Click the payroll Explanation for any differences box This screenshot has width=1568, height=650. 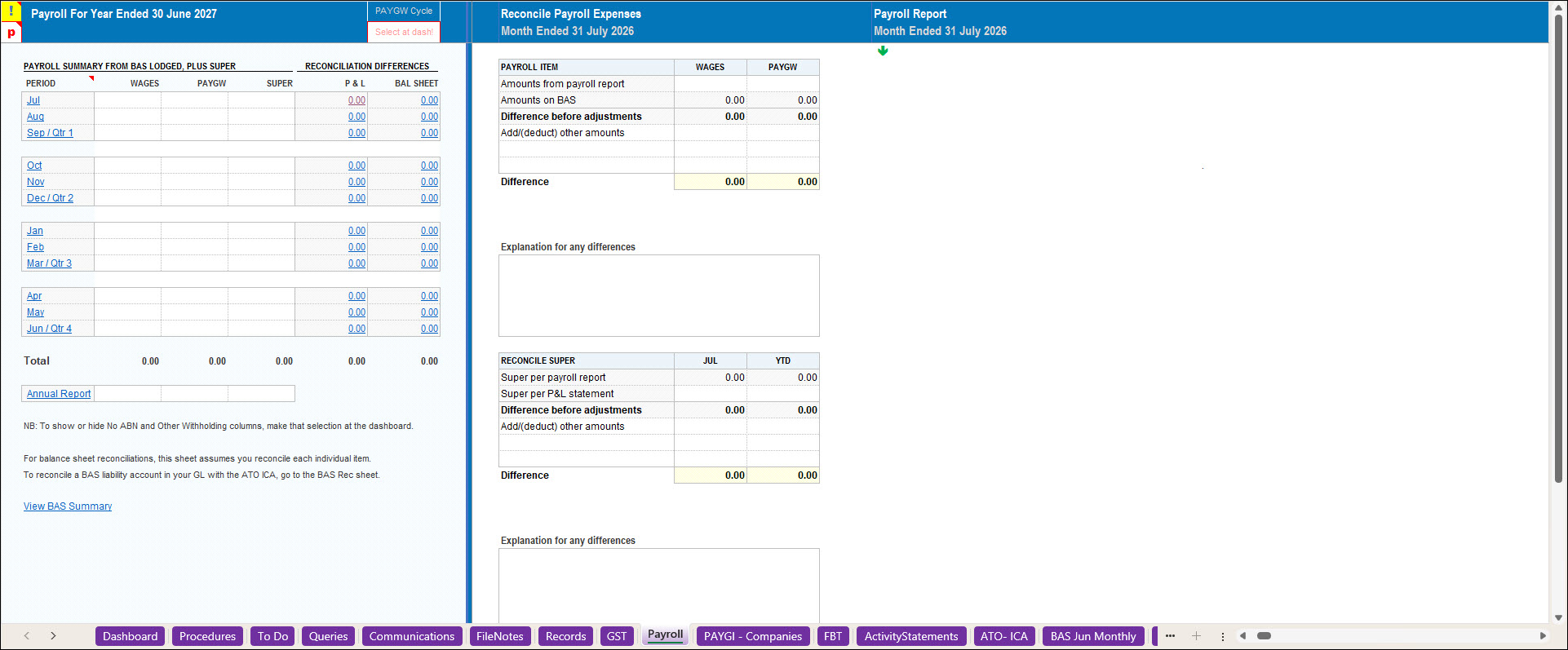[659, 296]
